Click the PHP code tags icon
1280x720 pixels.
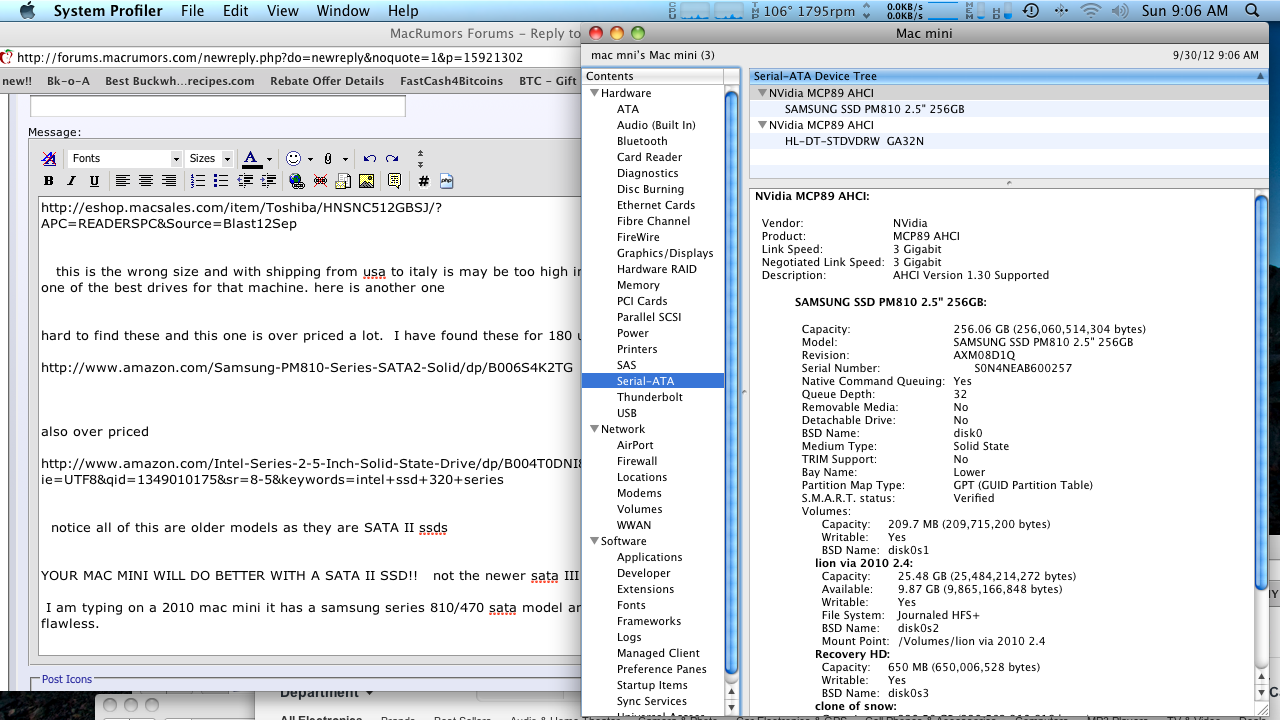(x=446, y=181)
